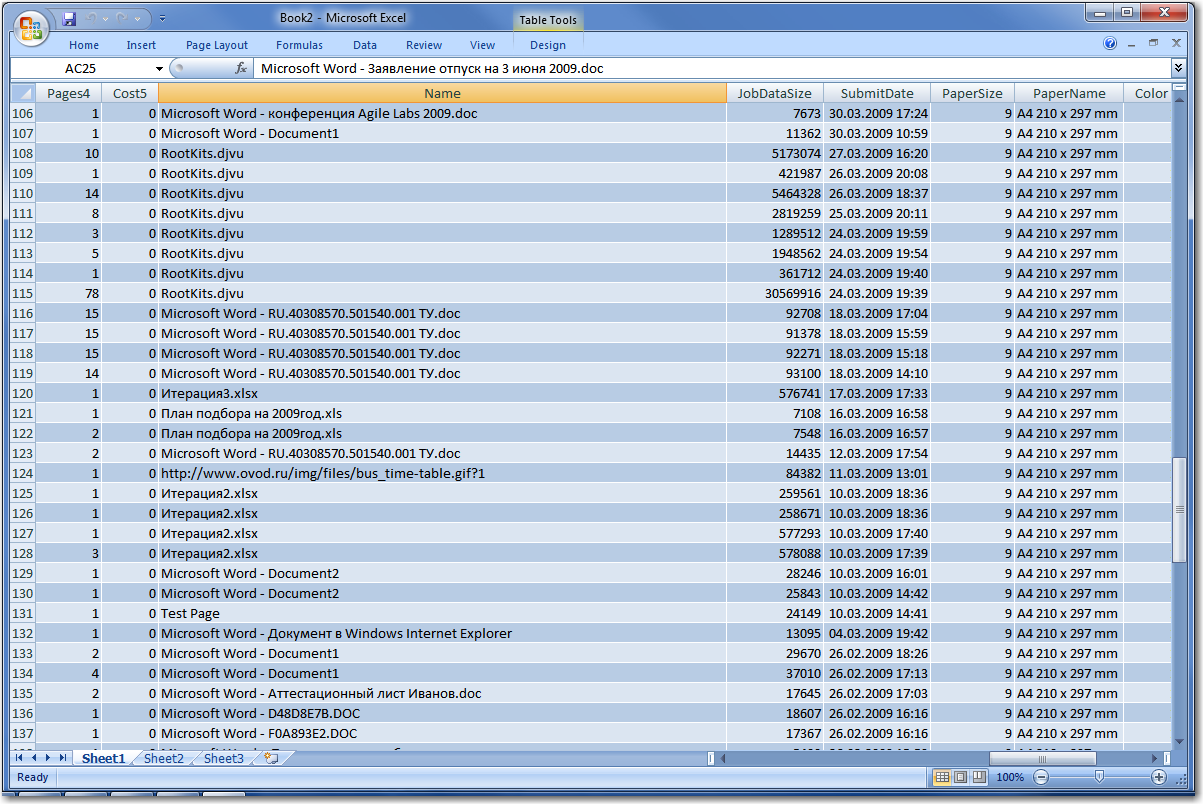Switch to the View tab

click(x=483, y=45)
